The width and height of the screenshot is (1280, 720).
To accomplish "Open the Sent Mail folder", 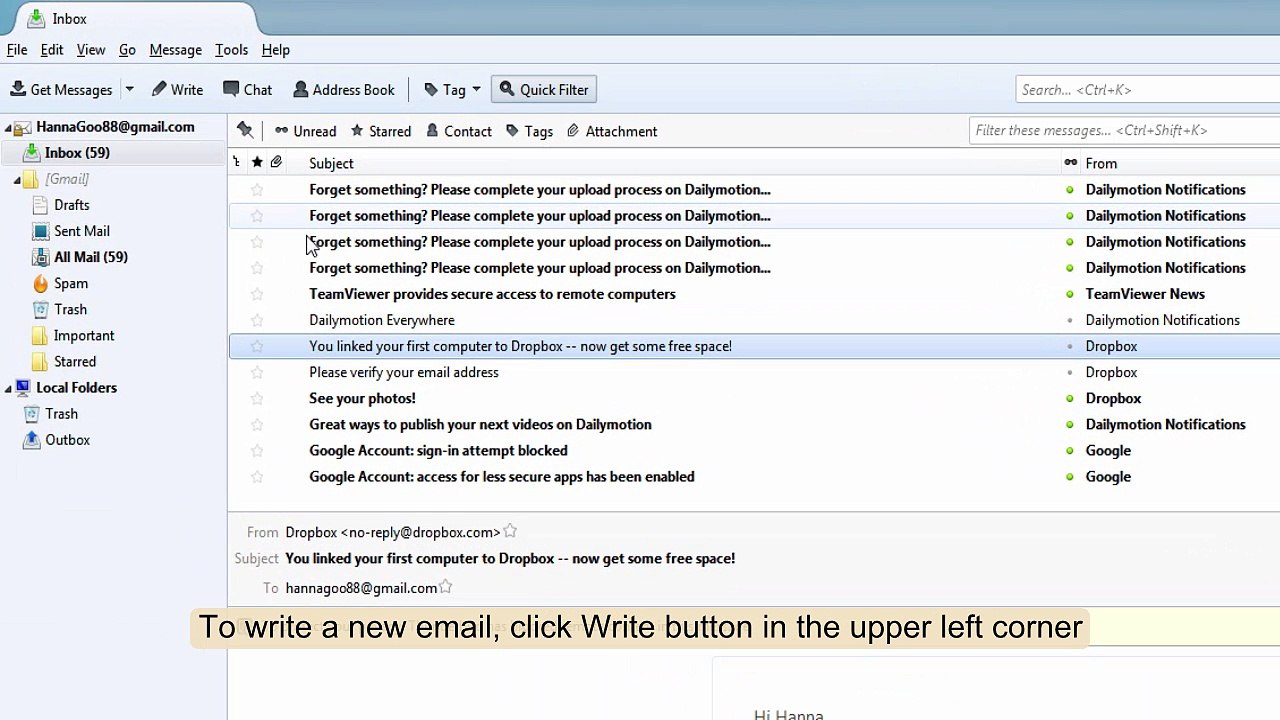I will tap(81, 231).
